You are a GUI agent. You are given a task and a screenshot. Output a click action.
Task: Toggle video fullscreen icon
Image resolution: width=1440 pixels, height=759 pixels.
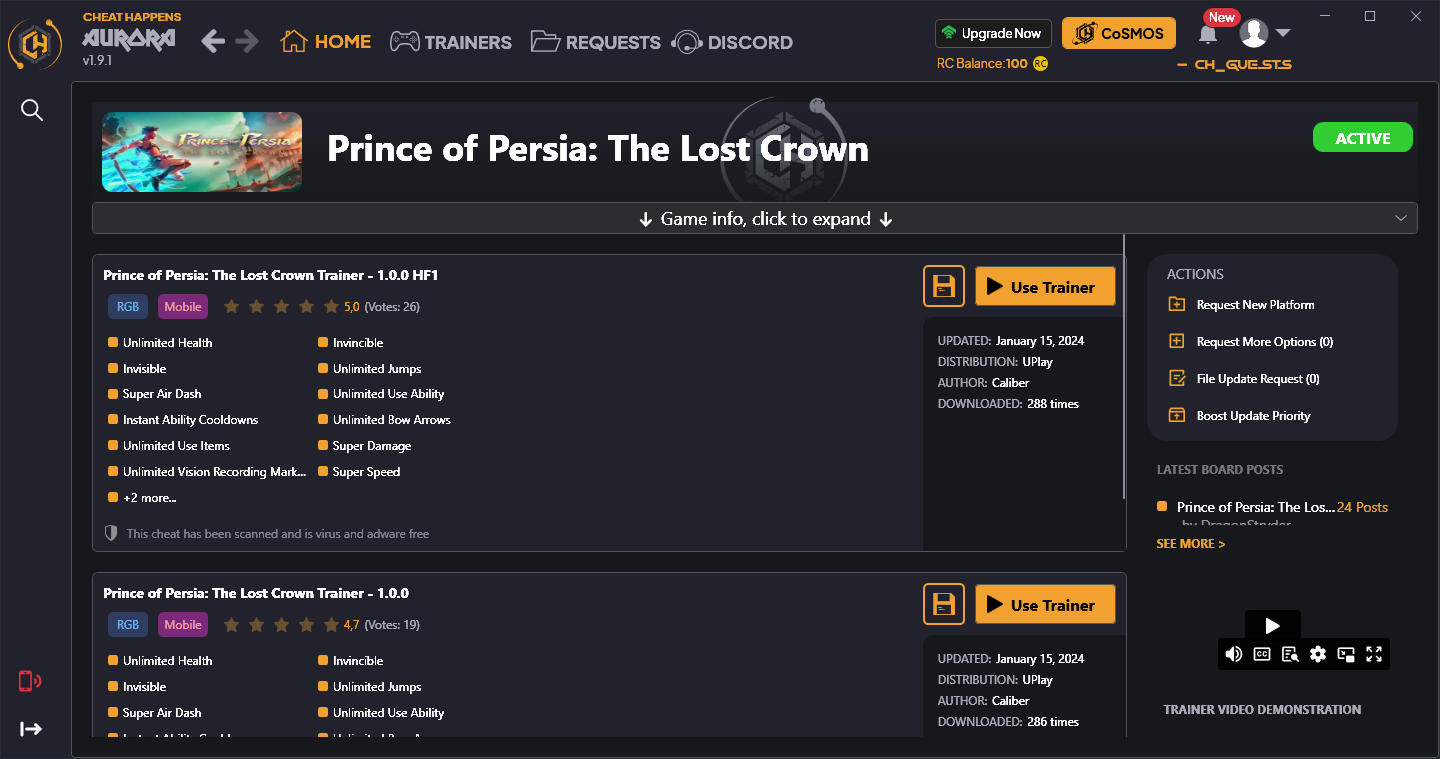(1374, 654)
